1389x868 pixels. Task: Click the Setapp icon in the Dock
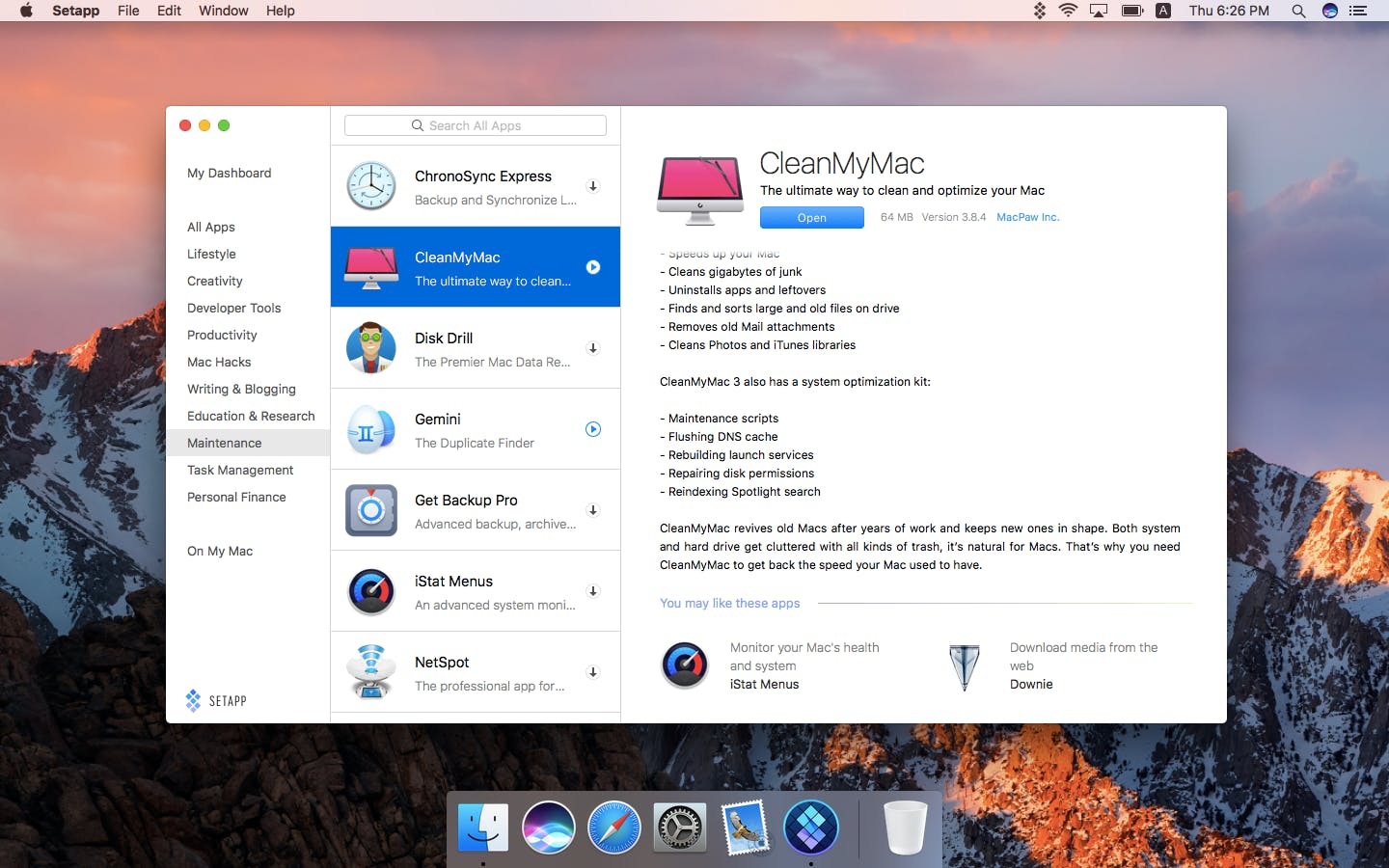coord(810,827)
